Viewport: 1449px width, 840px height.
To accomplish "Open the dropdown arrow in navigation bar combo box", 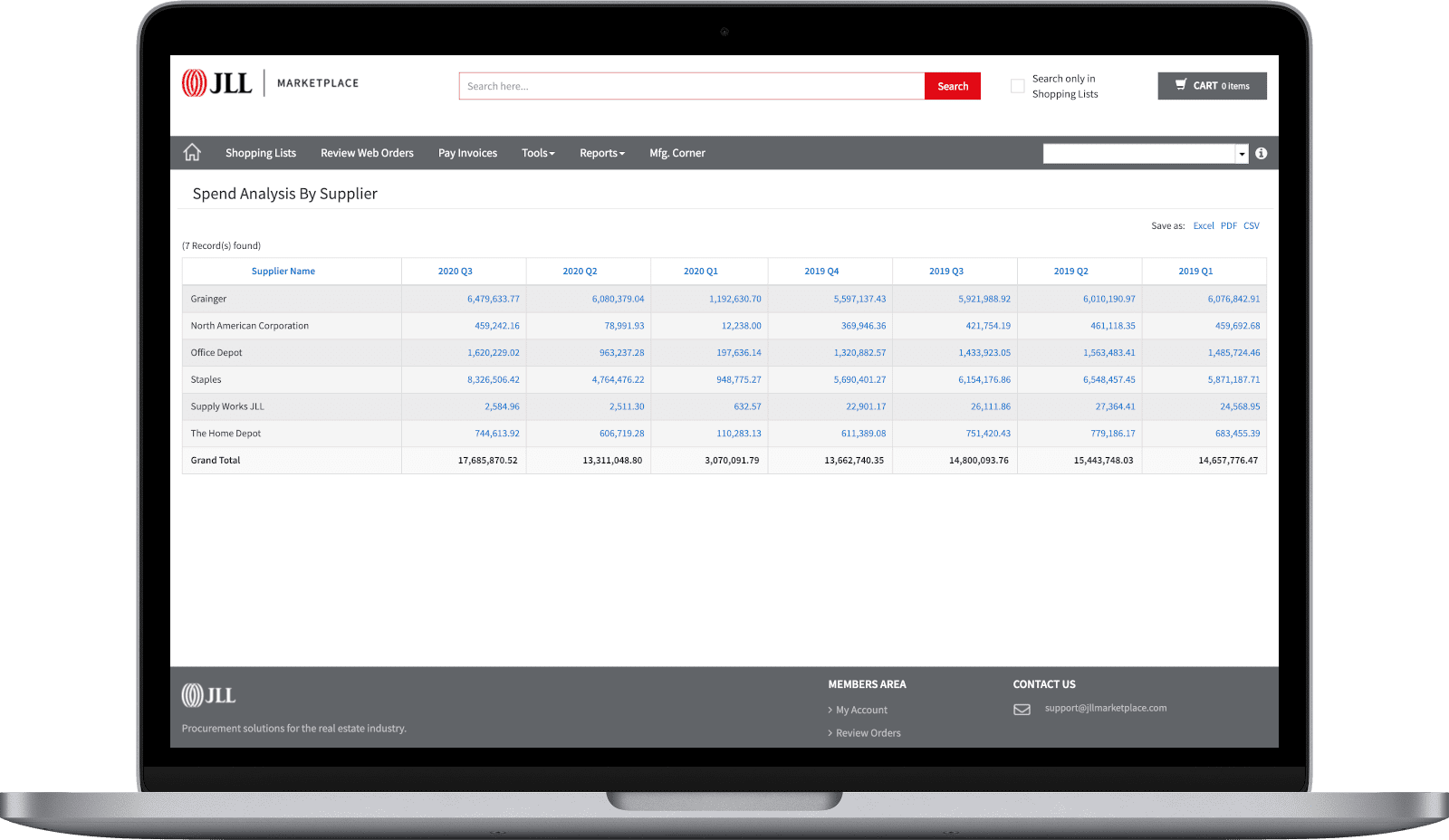I will point(1242,154).
